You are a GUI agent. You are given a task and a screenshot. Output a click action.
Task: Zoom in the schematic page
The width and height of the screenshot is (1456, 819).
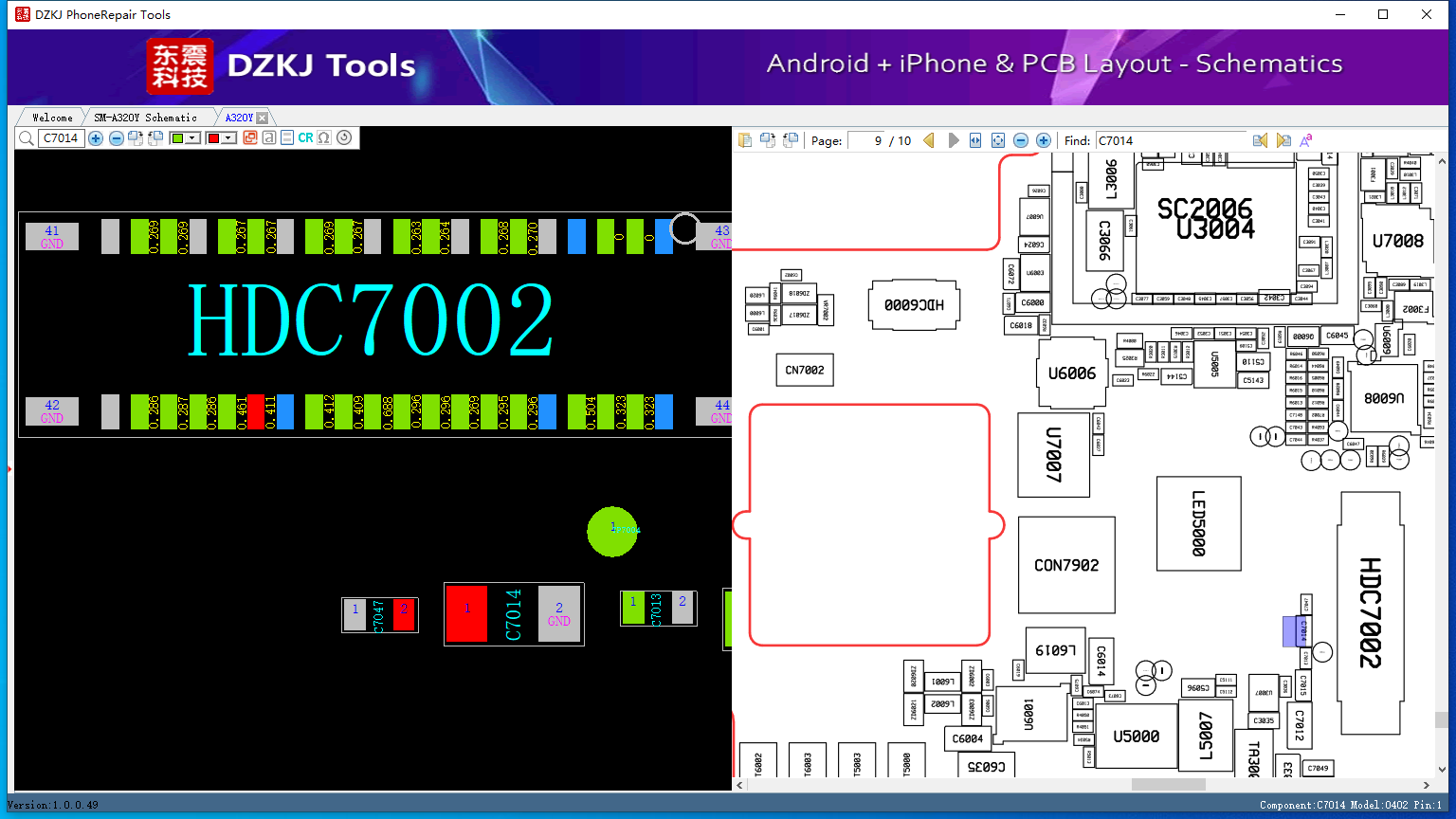pos(1044,140)
